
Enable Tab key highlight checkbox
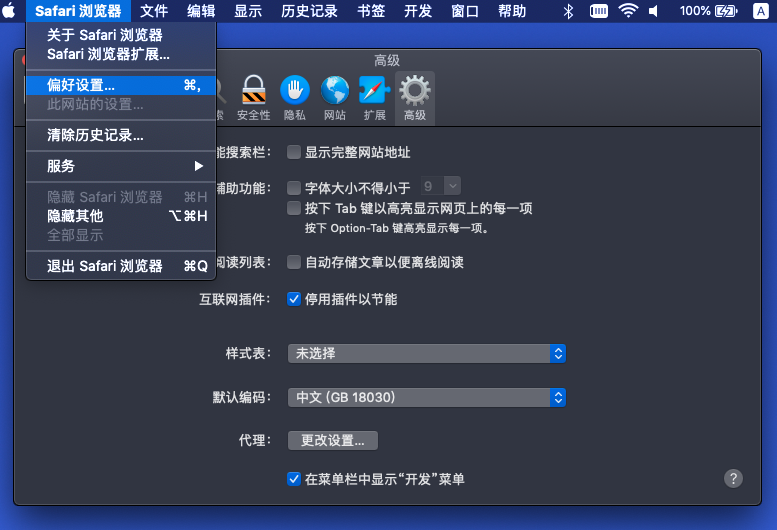tap(294, 208)
